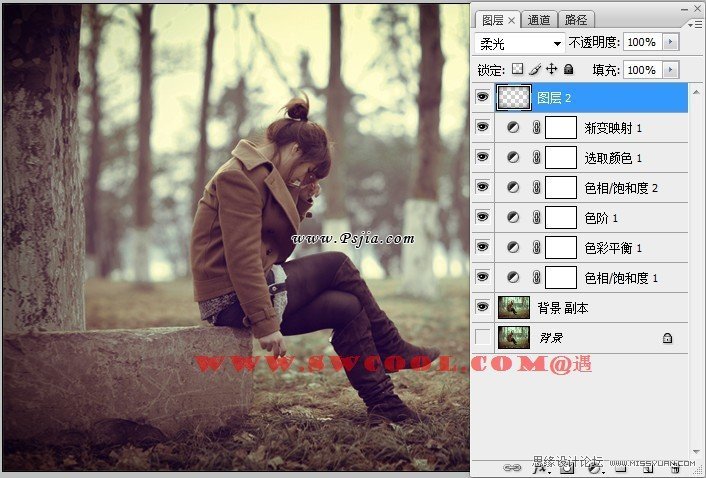
Task: Click the 背景 副本 layer thumbnail
Action: coord(514,307)
